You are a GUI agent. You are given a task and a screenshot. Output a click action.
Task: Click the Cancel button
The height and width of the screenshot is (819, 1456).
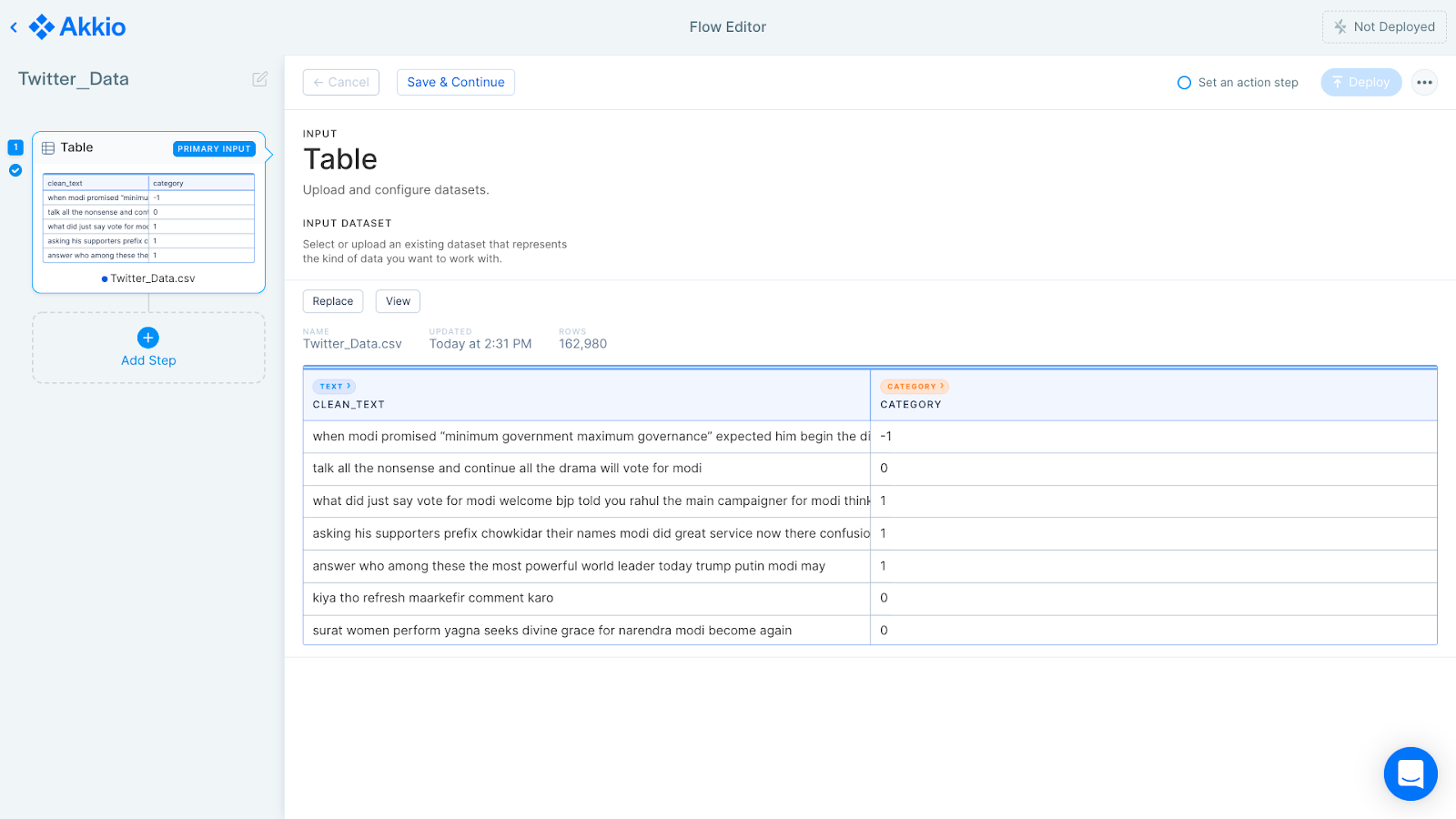coord(341,83)
